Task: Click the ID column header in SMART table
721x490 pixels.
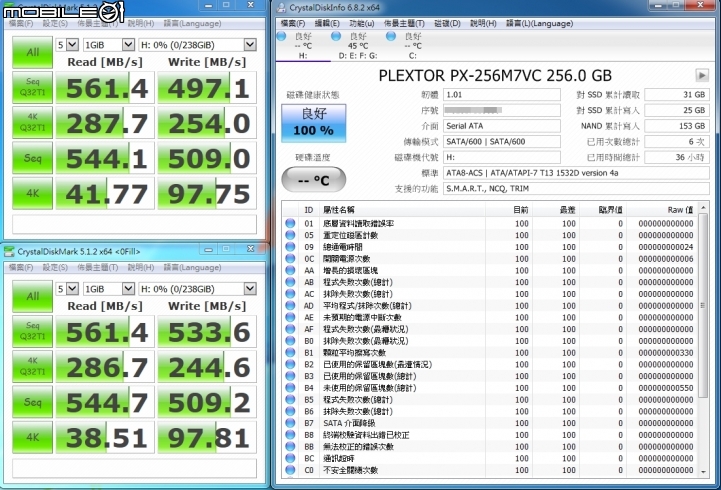Action: (309, 210)
